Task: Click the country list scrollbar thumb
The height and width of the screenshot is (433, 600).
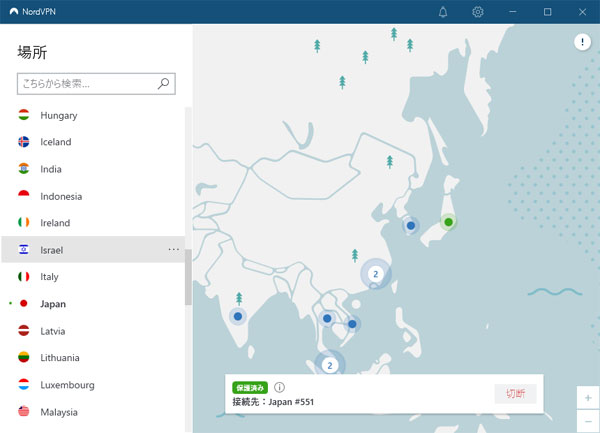Action: pos(188,277)
